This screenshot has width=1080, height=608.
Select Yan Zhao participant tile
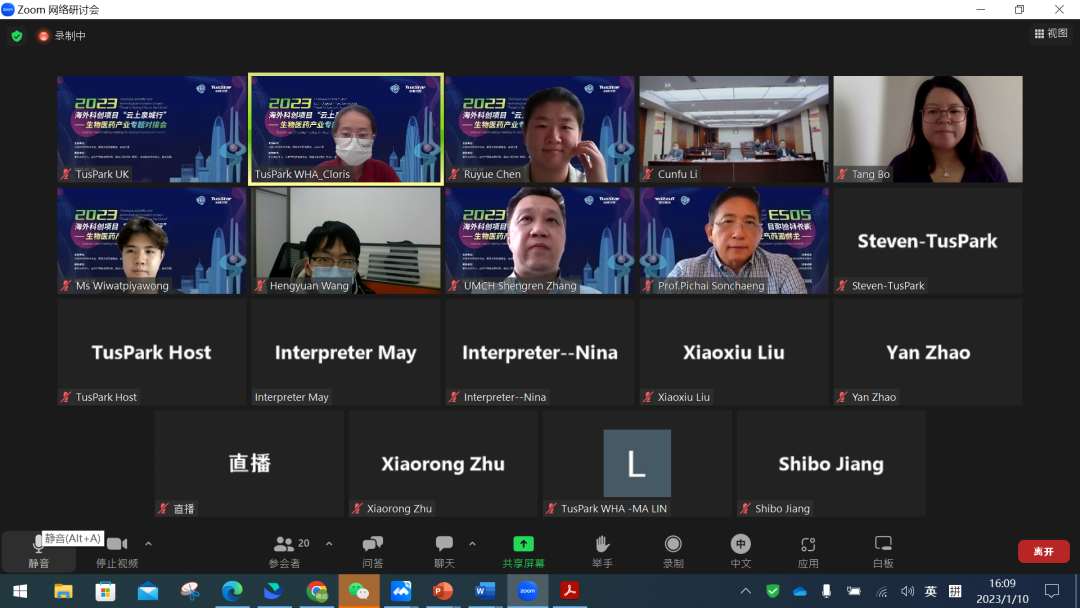click(x=928, y=352)
